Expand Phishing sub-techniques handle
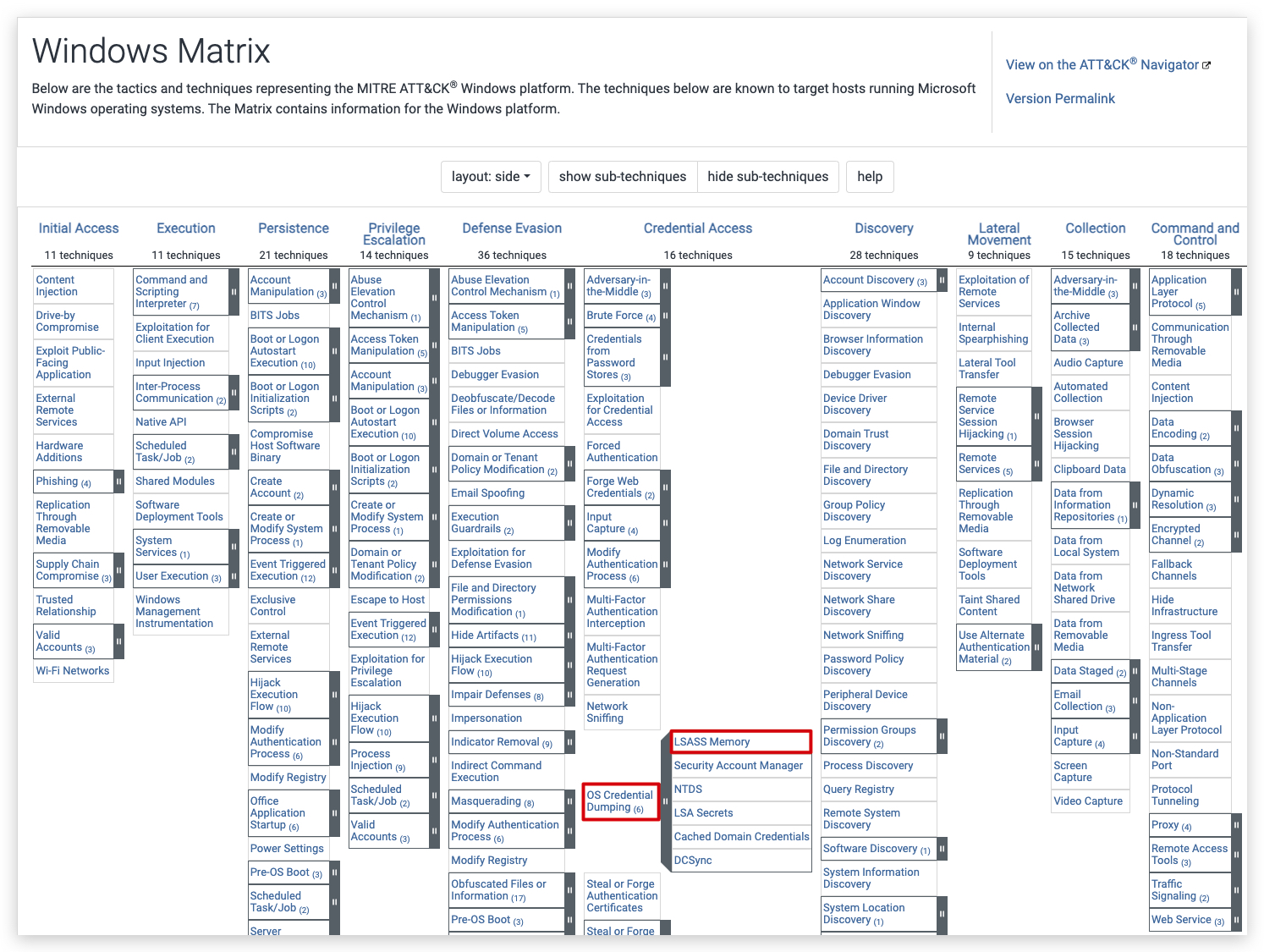This screenshot has height=952, width=1264. [118, 482]
